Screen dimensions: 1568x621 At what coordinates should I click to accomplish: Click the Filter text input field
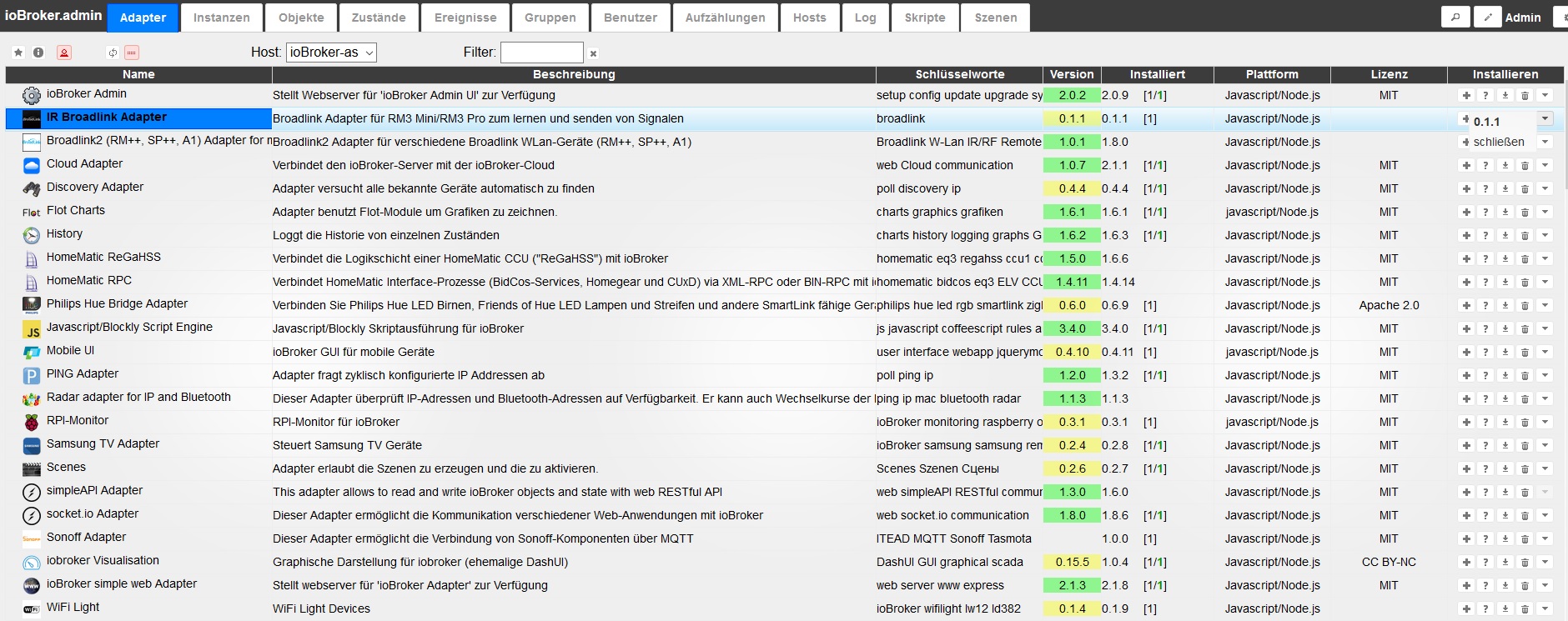coord(541,53)
